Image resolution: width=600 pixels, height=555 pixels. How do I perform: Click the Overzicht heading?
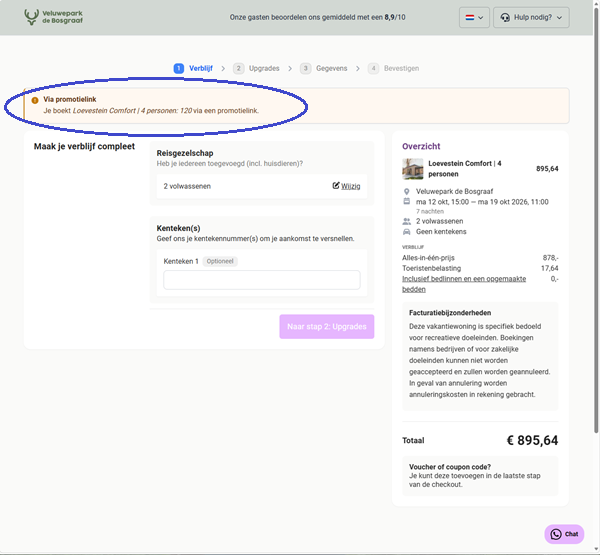tap(421, 146)
